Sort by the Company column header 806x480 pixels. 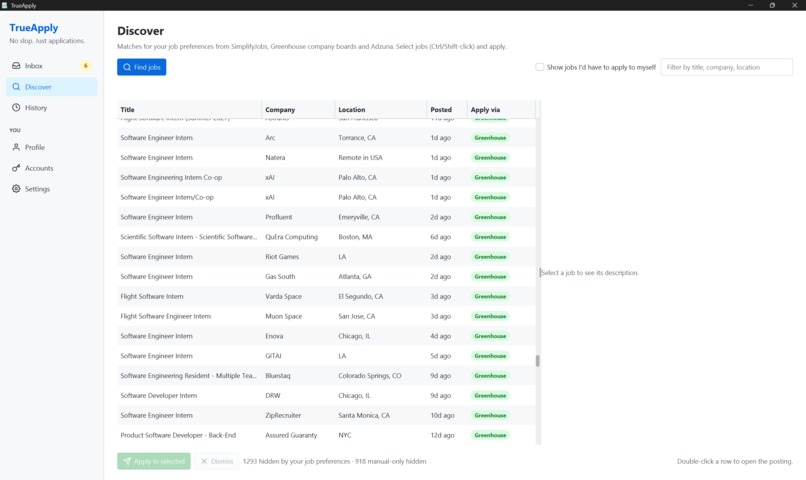[x=298, y=109]
